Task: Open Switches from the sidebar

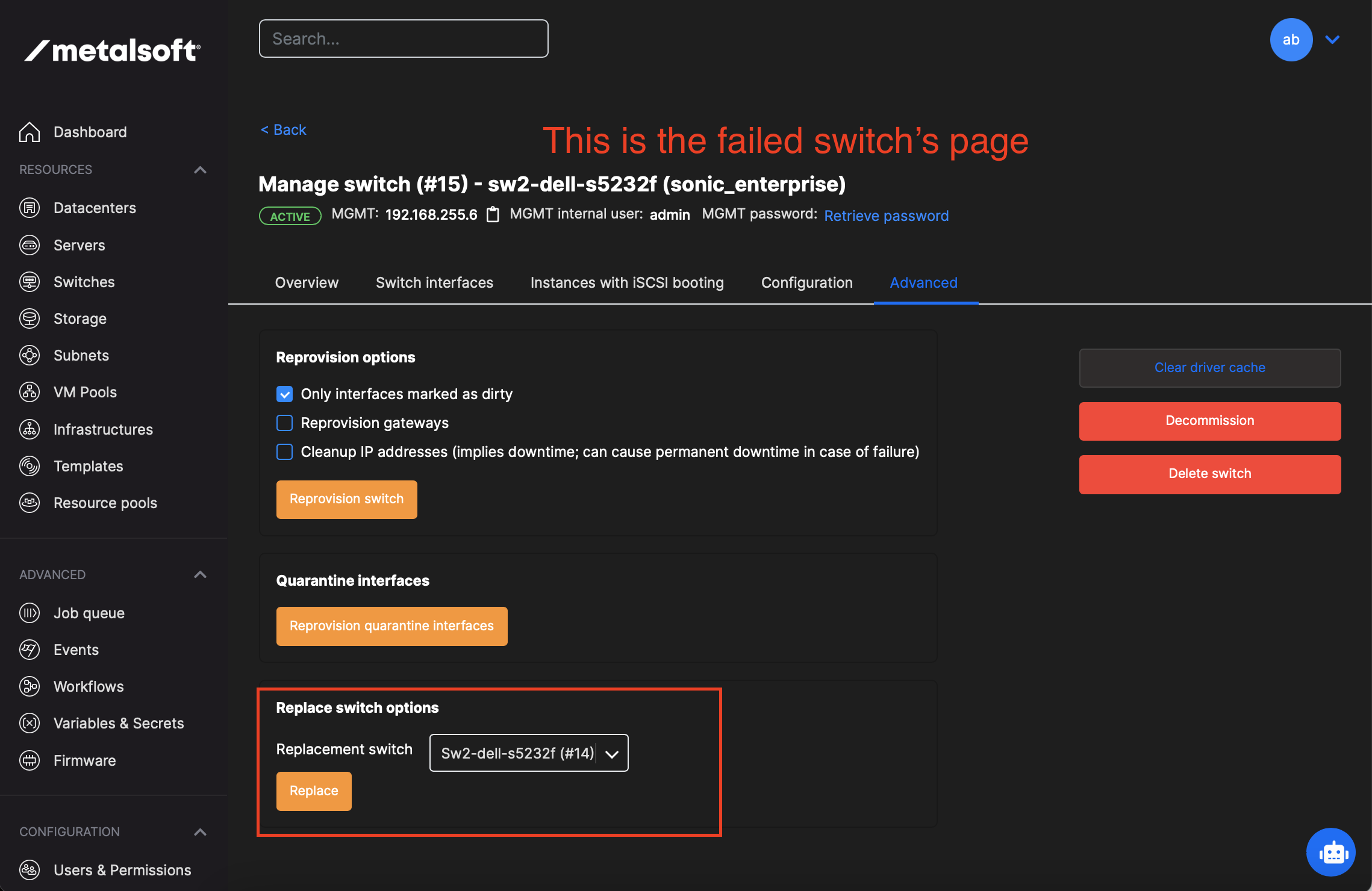Action: (x=84, y=282)
